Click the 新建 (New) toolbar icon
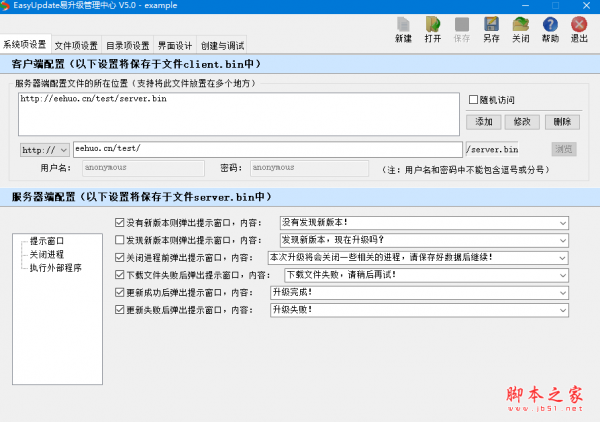 (x=403, y=29)
